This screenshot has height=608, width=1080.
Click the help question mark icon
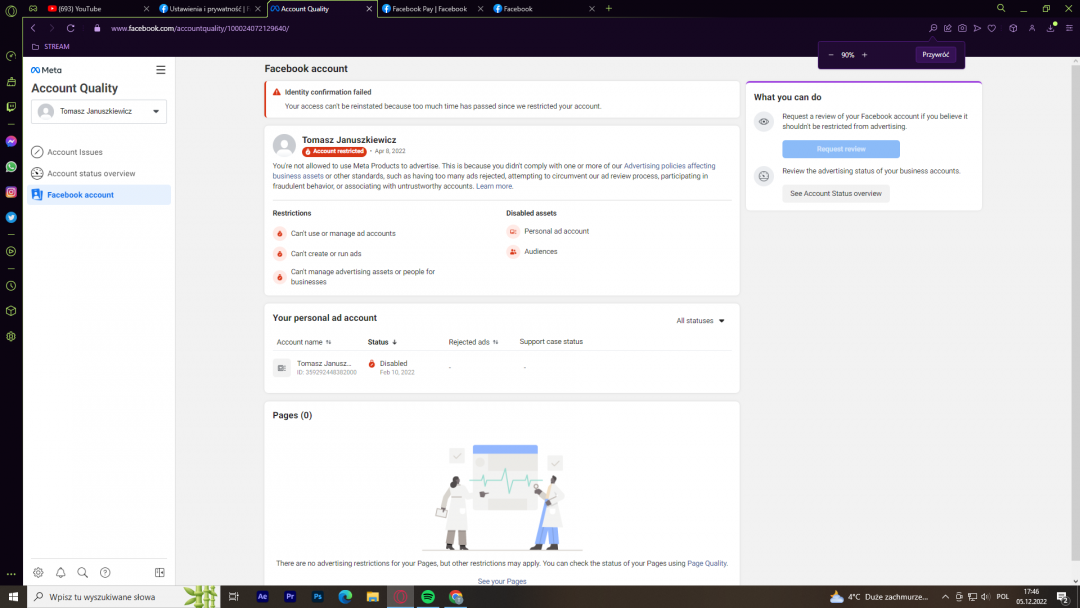[105, 573]
